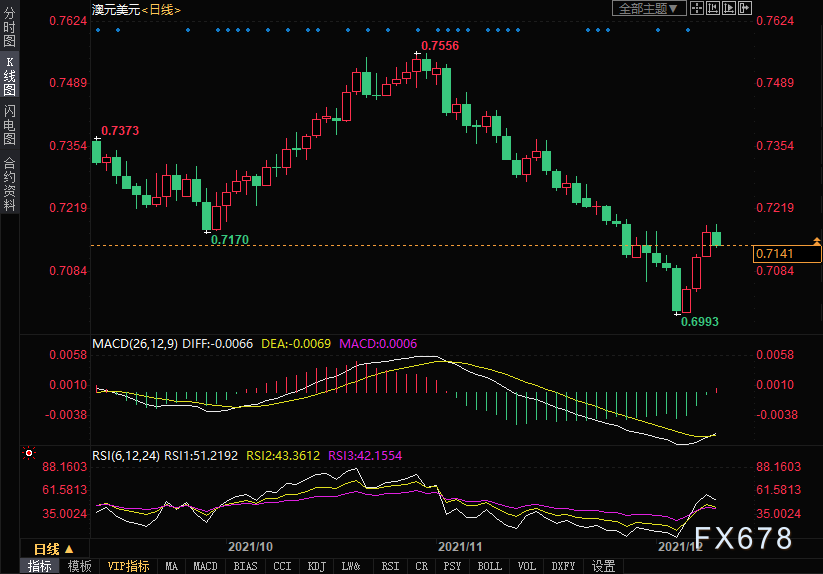823x574 pixels.
Task: Click the orange price marker arrows on right axis
Action: 817,241
